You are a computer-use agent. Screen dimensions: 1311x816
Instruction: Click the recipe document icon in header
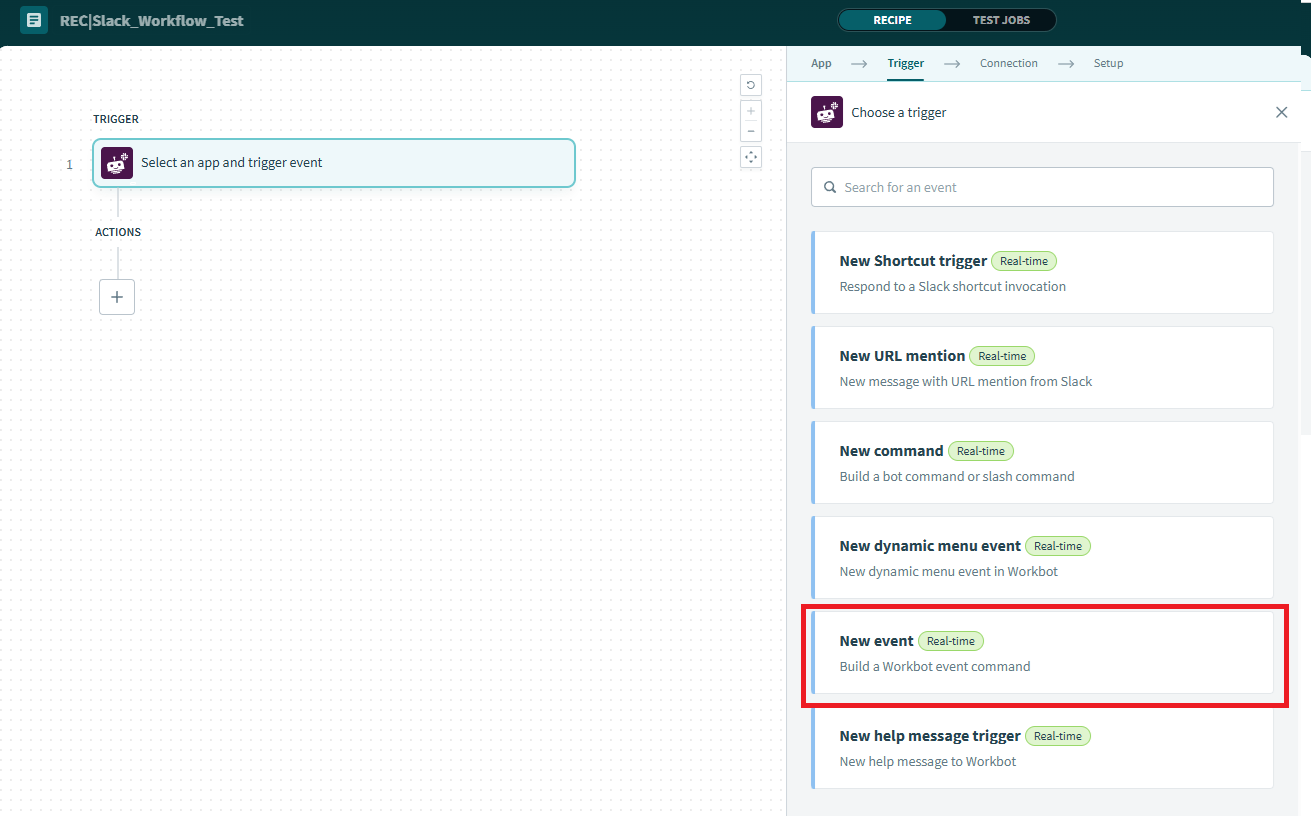(x=34, y=20)
